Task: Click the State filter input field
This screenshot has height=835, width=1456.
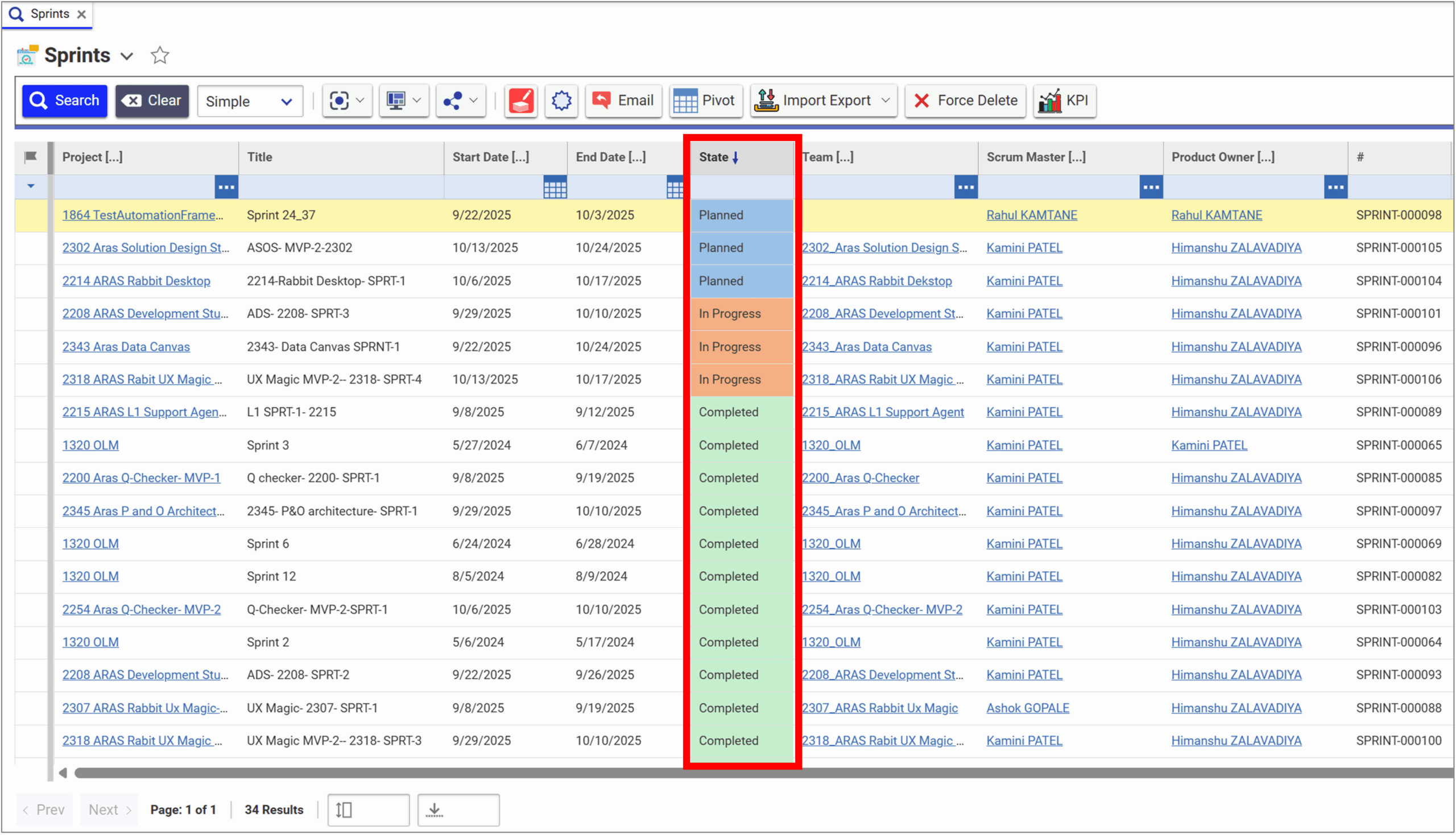Action: pos(742,187)
